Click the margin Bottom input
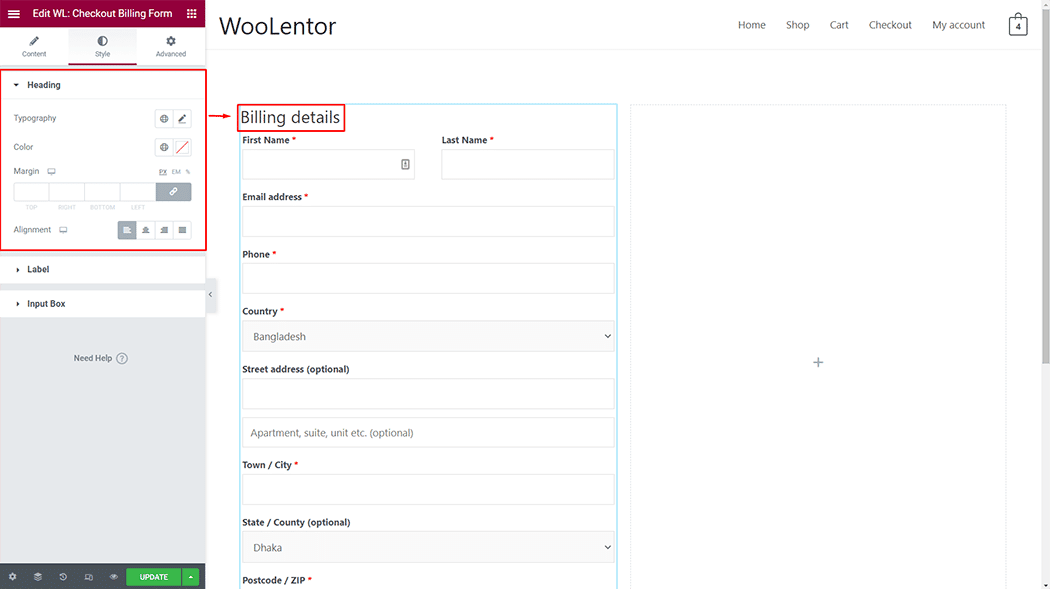Viewport: 1050px width, 589px height. point(102,192)
